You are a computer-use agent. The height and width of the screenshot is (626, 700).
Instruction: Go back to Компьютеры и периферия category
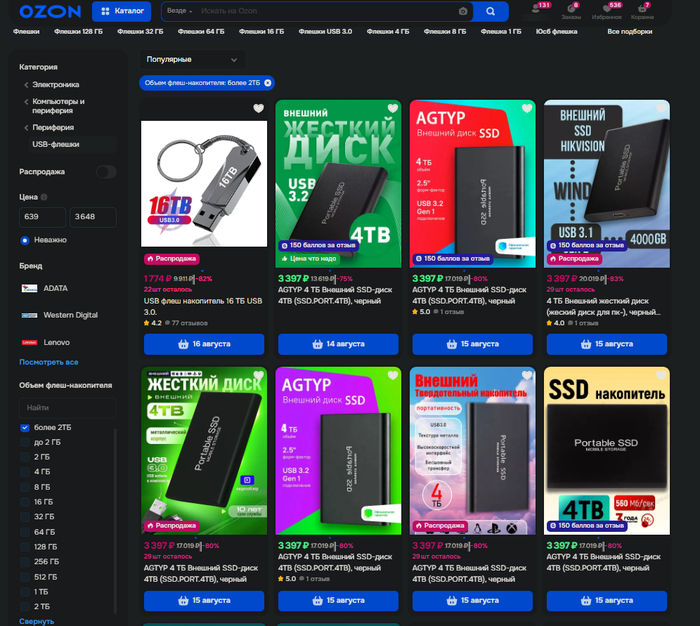tap(58, 106)
